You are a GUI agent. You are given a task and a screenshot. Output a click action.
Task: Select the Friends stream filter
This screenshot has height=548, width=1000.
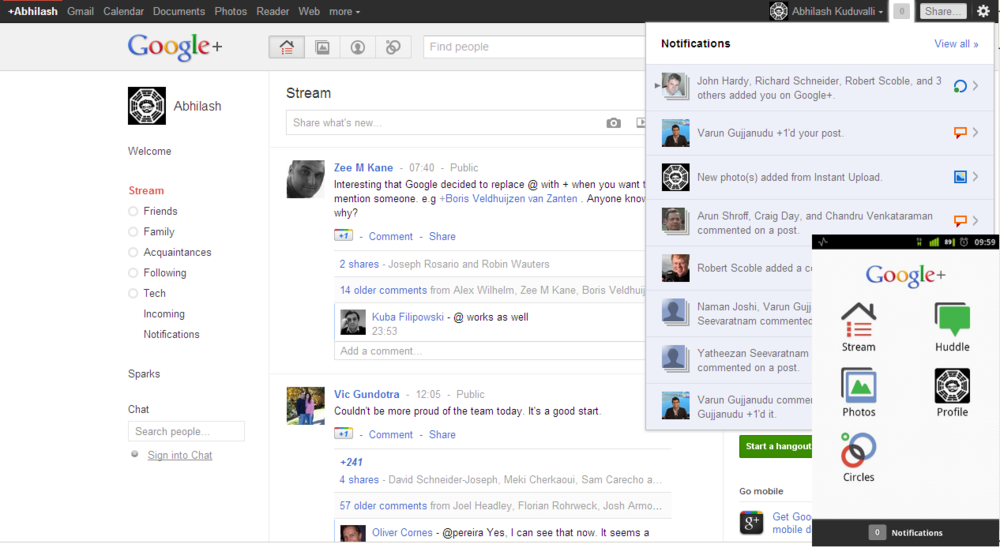point(160,211)
